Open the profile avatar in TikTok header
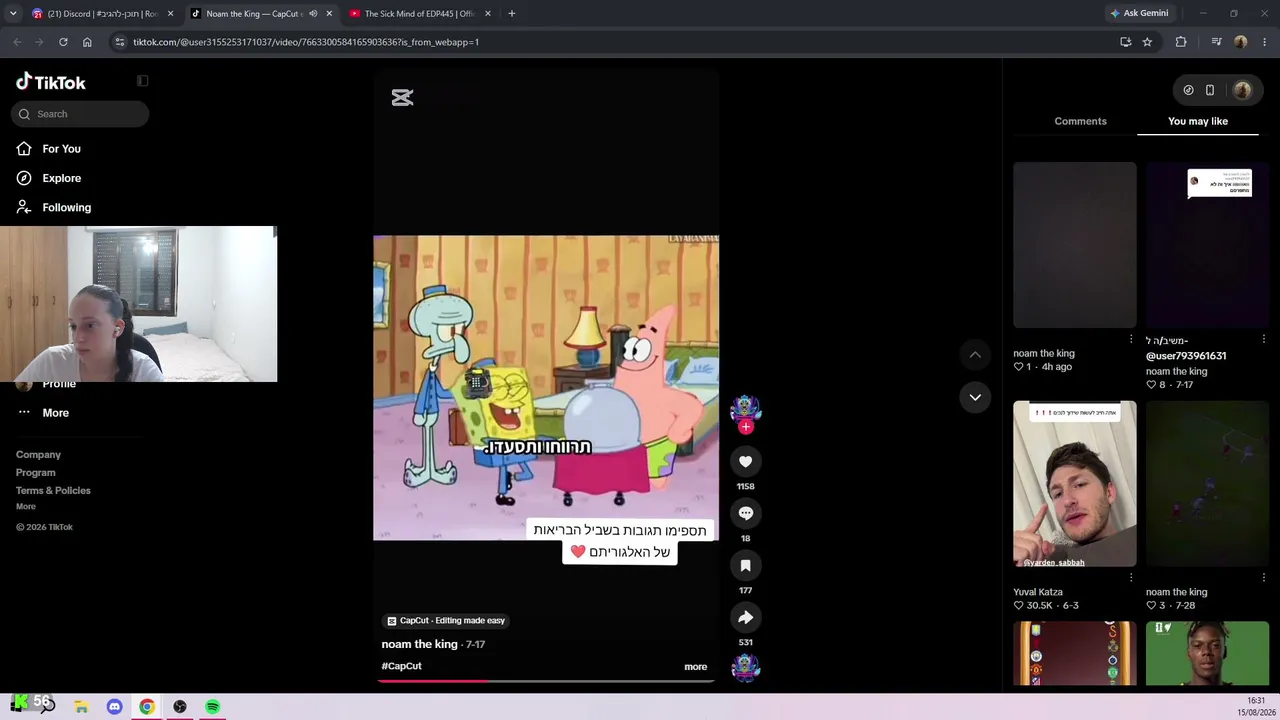 [1242, 90]
